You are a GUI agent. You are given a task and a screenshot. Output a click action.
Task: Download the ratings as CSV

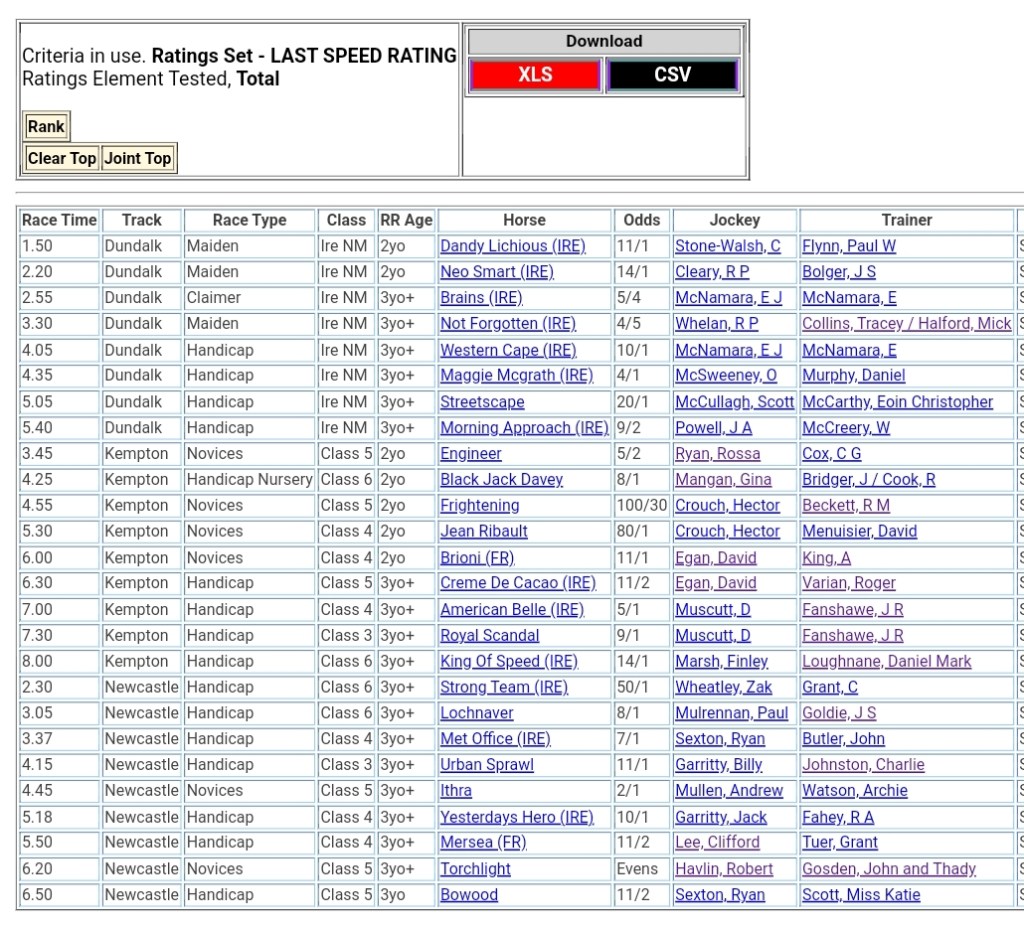point(672,75)
